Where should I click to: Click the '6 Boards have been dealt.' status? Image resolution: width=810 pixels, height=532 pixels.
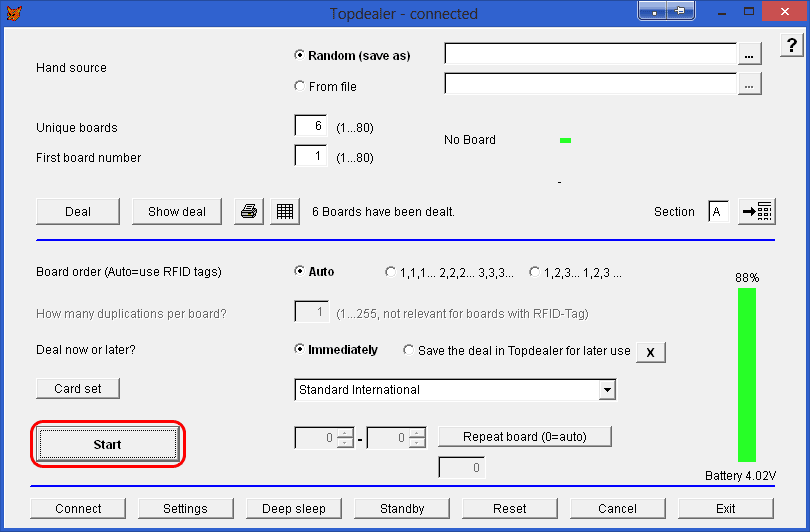[383, 212]
